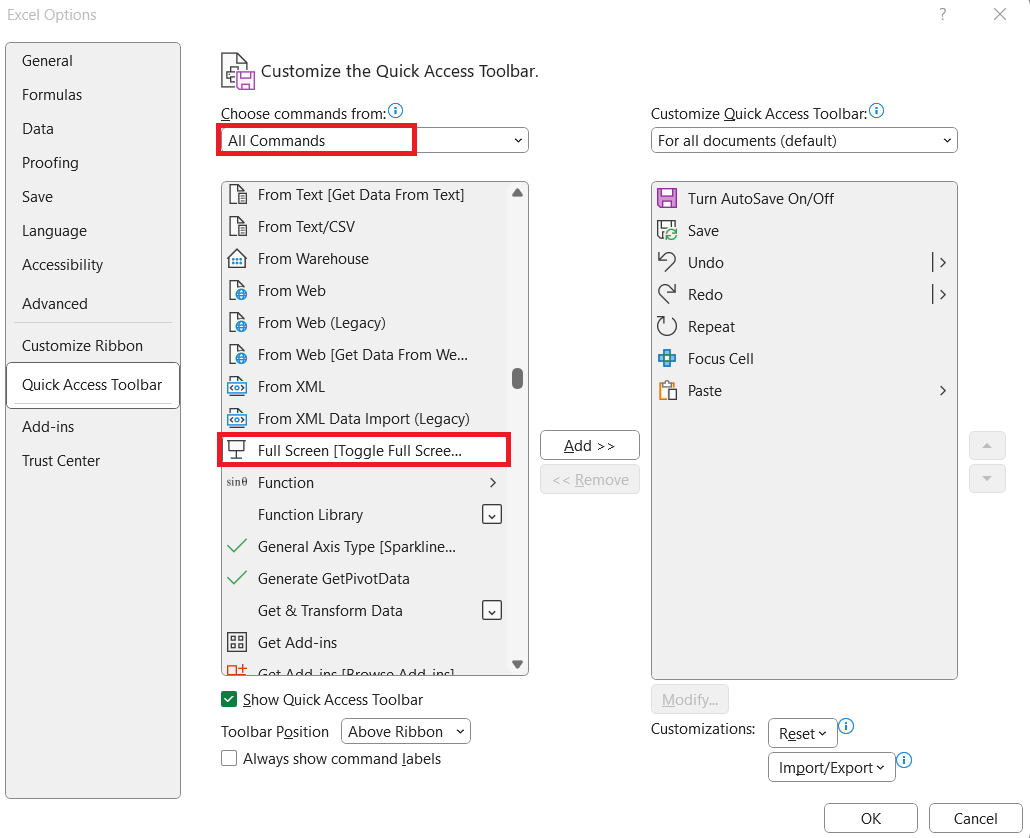Open the Language options category

(x=55, y=231)
